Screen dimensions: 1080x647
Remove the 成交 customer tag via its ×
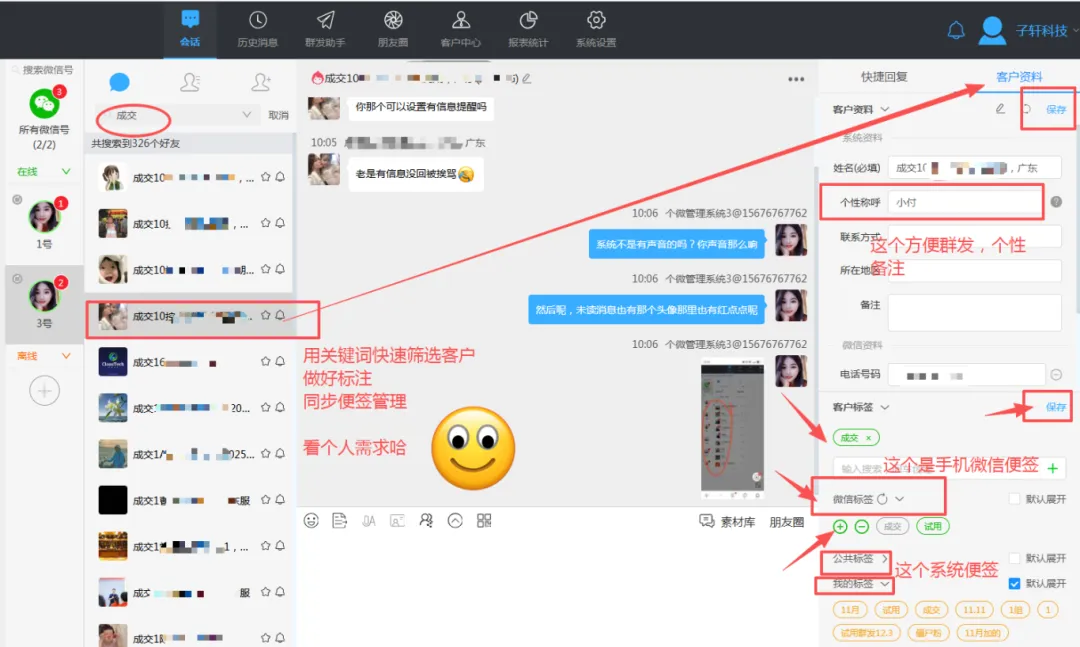[869, 438]
